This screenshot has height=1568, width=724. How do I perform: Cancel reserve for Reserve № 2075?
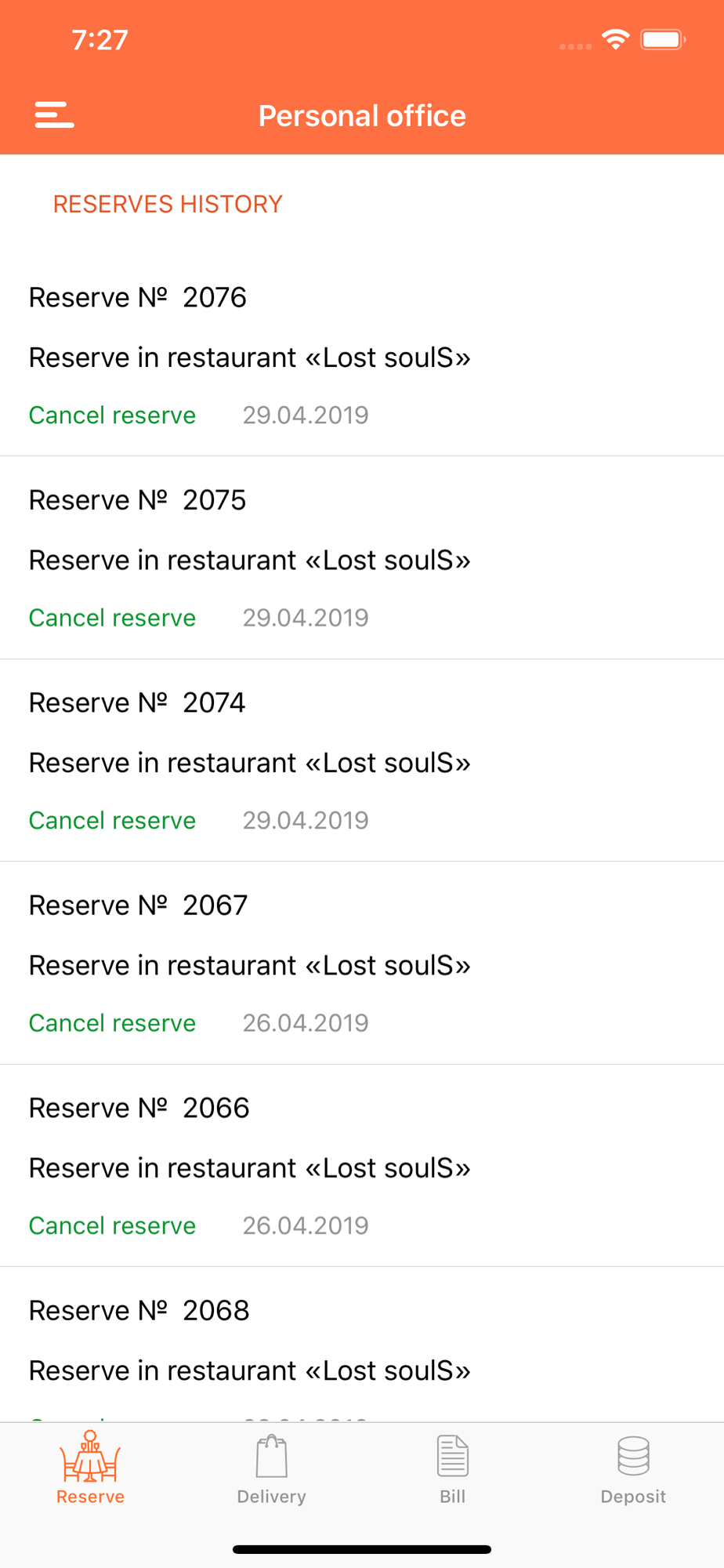click(112, 618)
